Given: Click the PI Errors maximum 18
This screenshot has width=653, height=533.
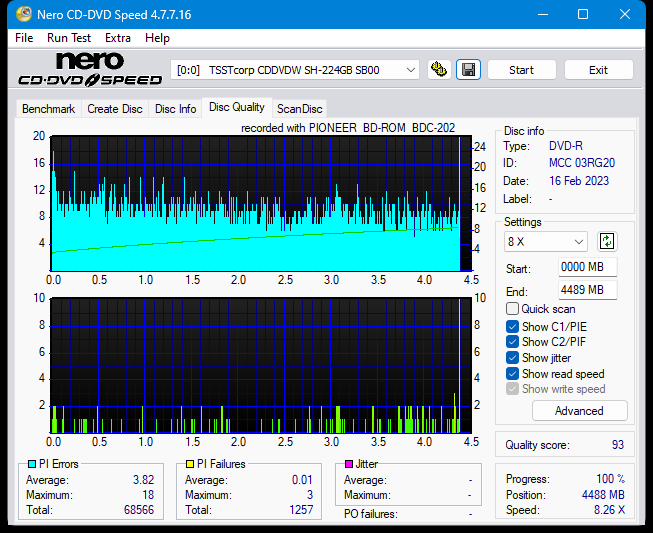Looking at the screenshot, I should point(148,495).
